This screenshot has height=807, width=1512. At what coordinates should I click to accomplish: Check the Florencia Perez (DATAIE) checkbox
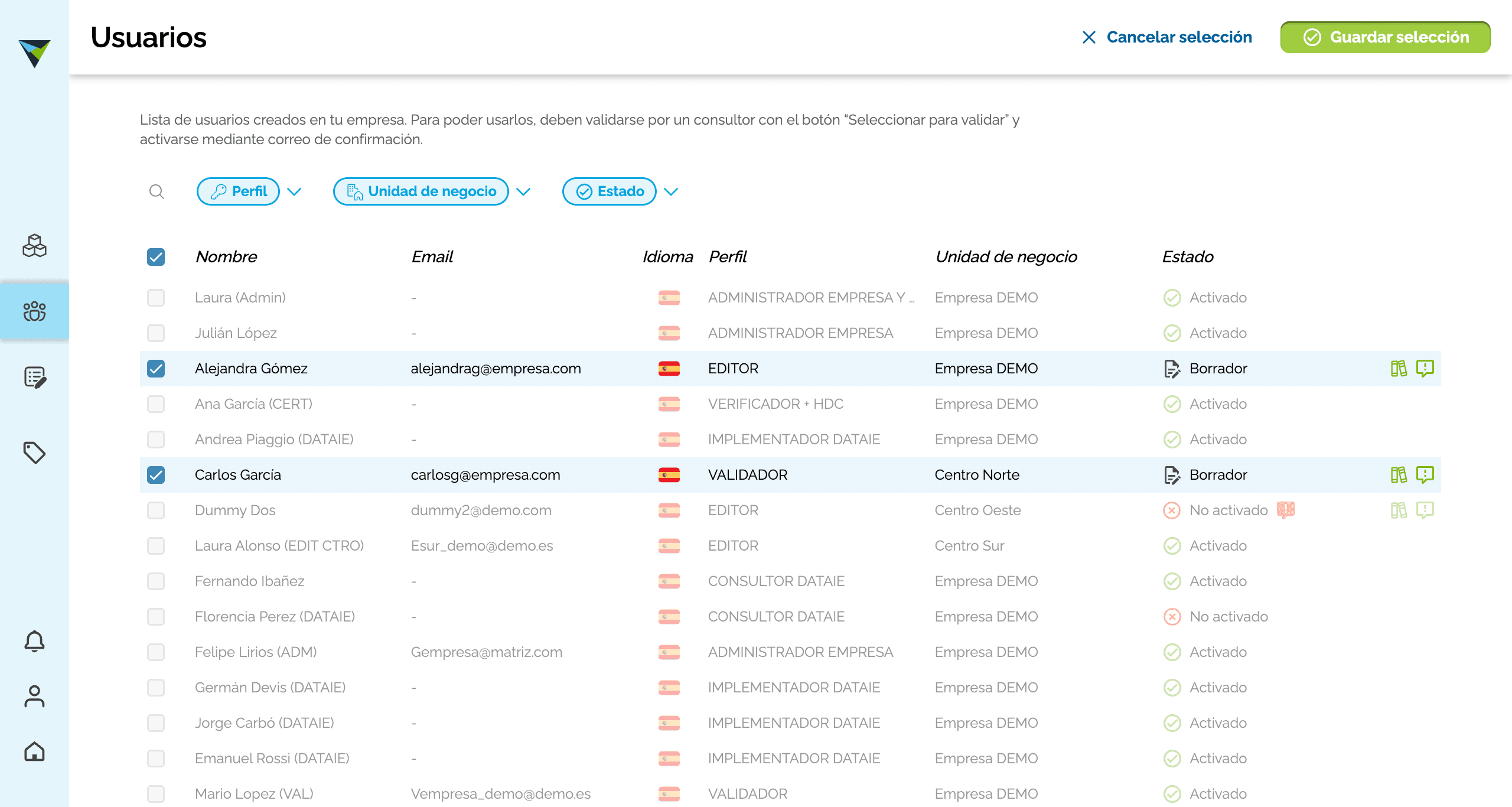pos(156,617)
